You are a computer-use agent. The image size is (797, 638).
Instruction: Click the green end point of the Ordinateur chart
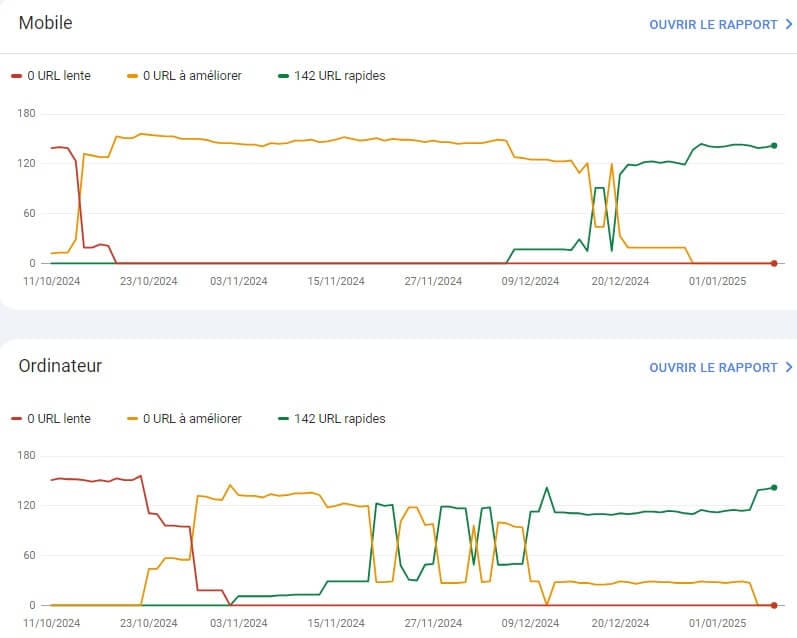coord(774,488)
